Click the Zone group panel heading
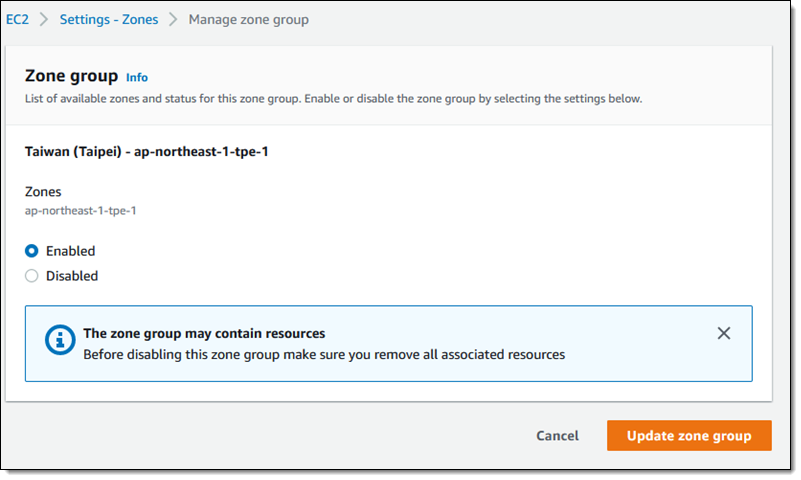Image resolution: width=801 pixels, height=480 pixels. 72,76
